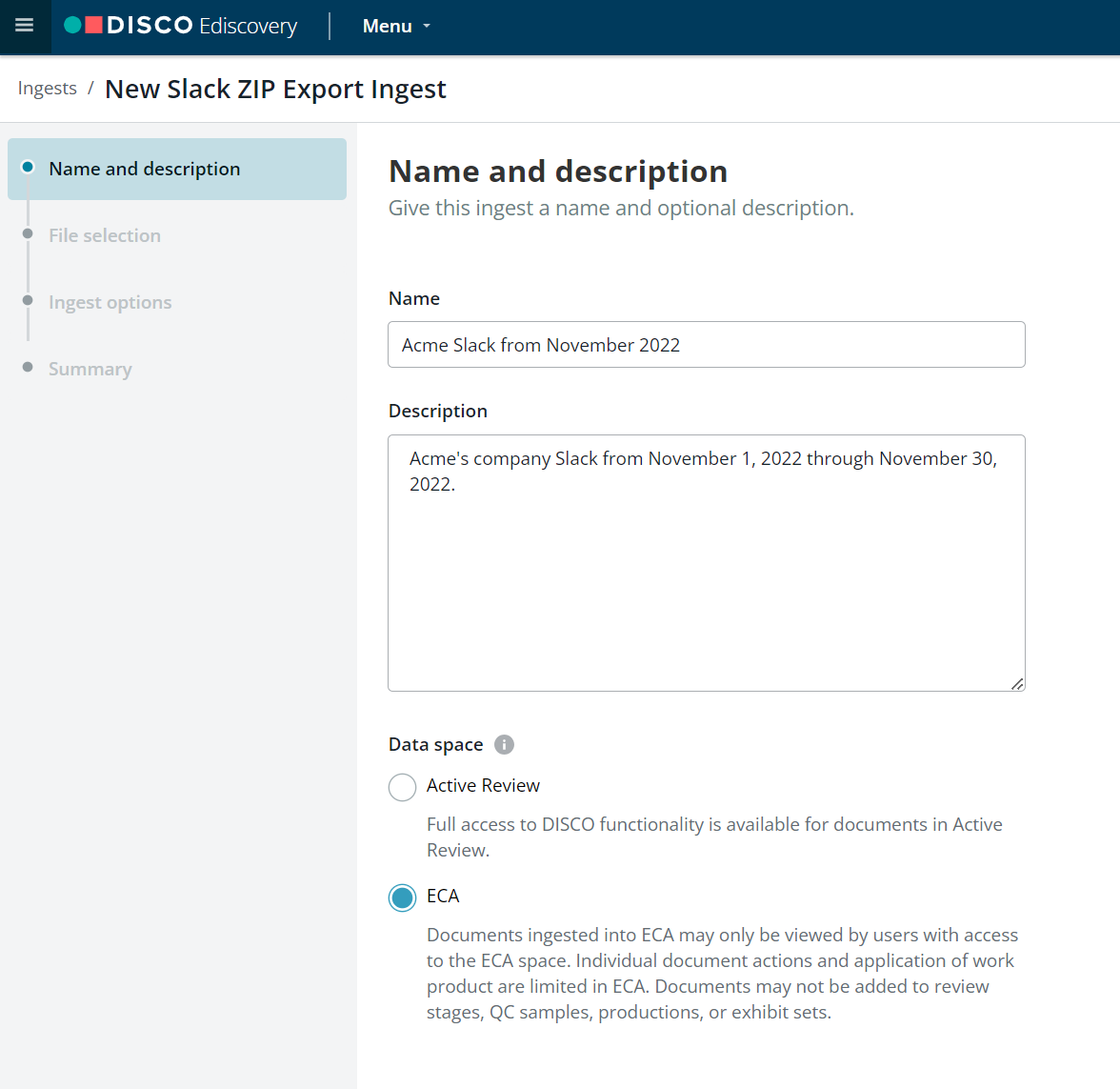
Task: Select the Name and description step
Action: (x=177, y=169)
